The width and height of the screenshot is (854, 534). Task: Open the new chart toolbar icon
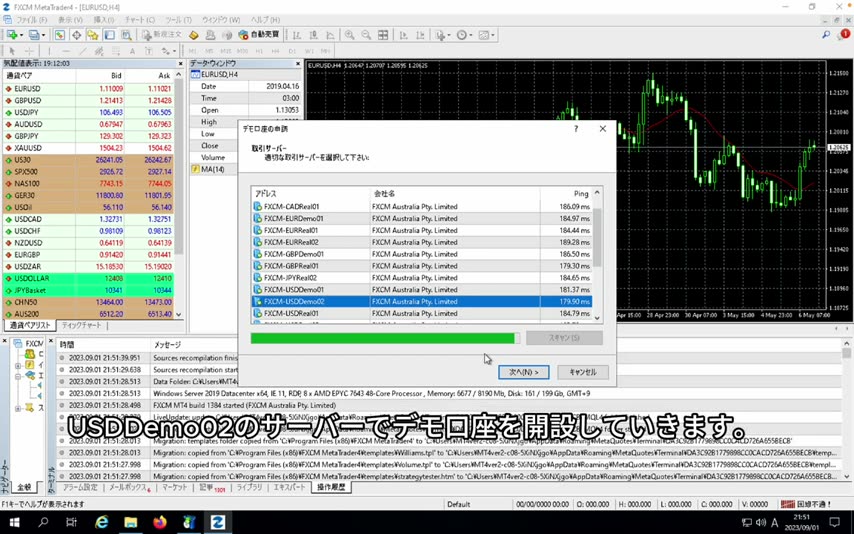click(x=12, y=35)
